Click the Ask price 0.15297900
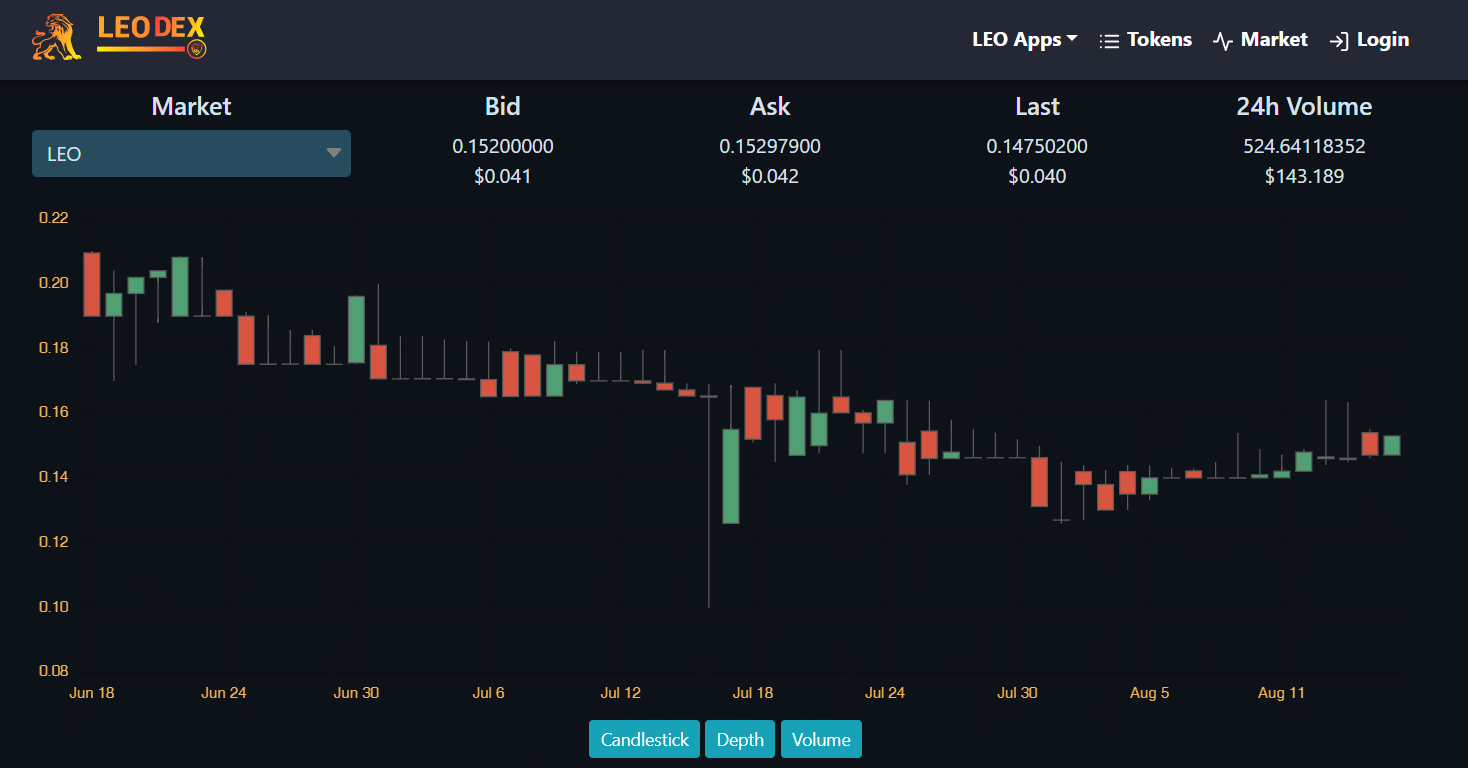This screenshot has height=768, width=1468. [x=770, y=147]
